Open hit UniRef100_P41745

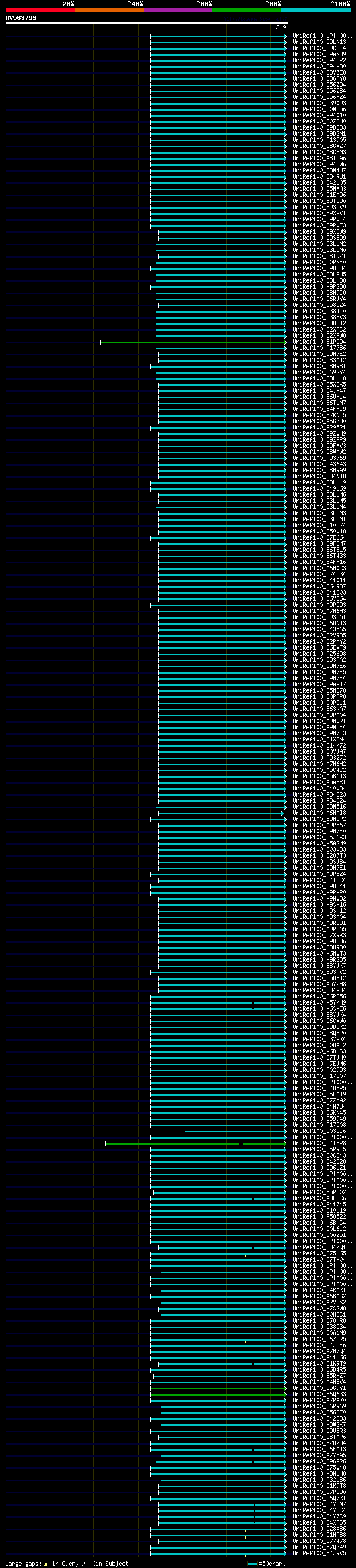319,1204
